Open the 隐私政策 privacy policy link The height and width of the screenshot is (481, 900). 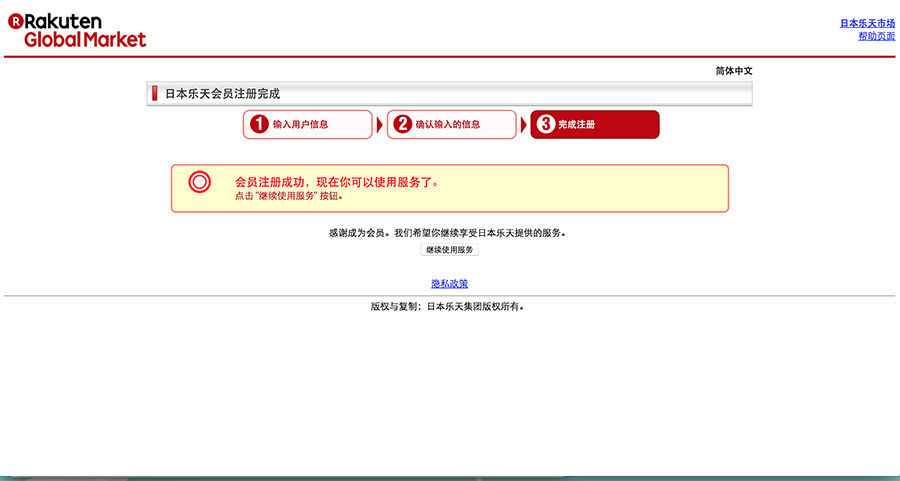[449, 284]
